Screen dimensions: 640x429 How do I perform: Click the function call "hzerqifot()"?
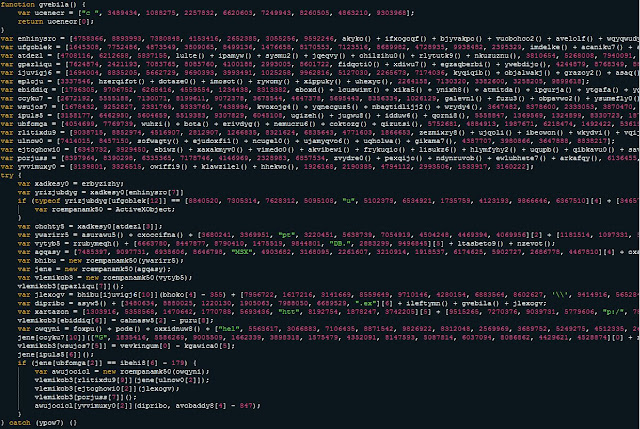[x=124, y=81]
